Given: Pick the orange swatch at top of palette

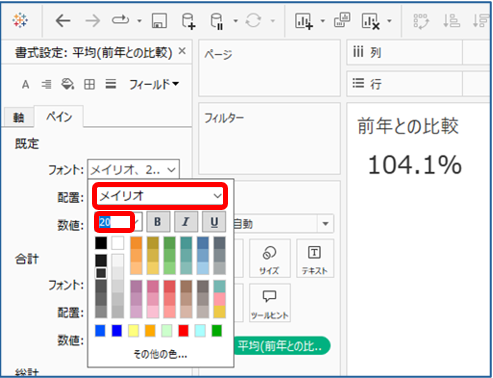Looking at the screenshot, I should point(136,243).
